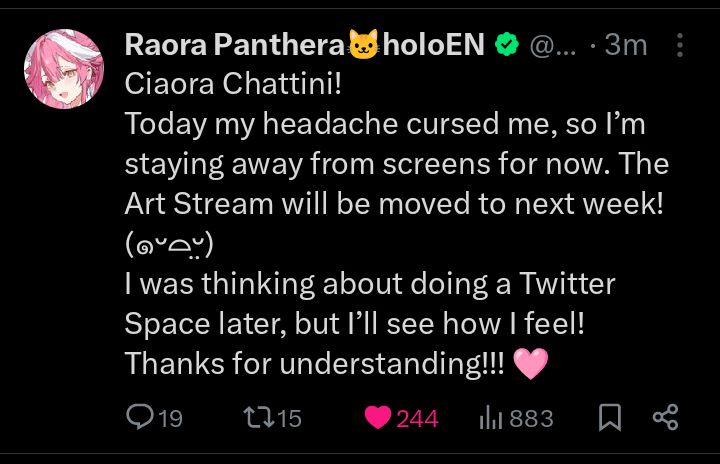
Task: Unlike the post via pink heart
Action: click(377, 418)
